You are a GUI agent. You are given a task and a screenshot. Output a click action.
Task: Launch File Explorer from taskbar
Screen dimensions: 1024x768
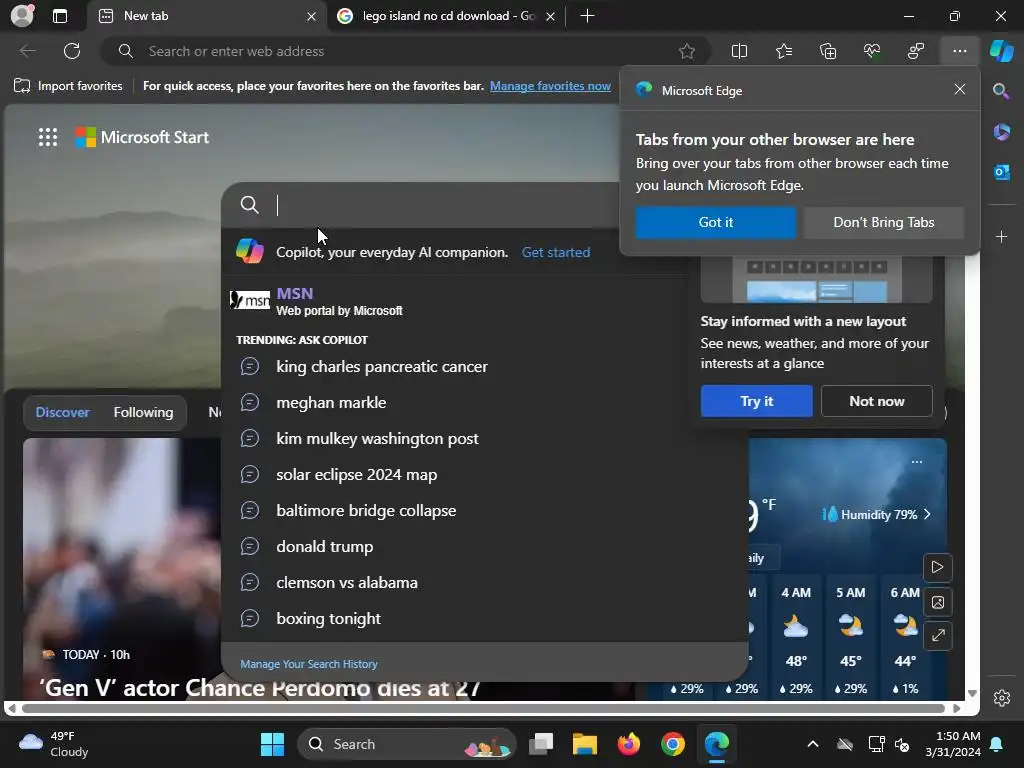[x=584, y=744]
